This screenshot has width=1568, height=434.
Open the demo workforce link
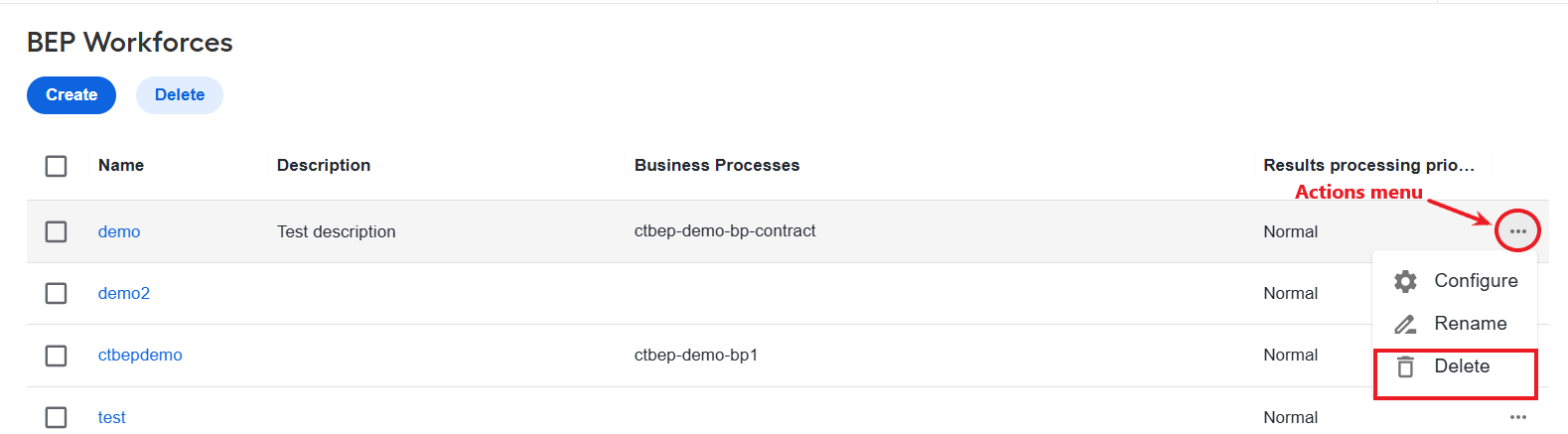tap(119, 231)
